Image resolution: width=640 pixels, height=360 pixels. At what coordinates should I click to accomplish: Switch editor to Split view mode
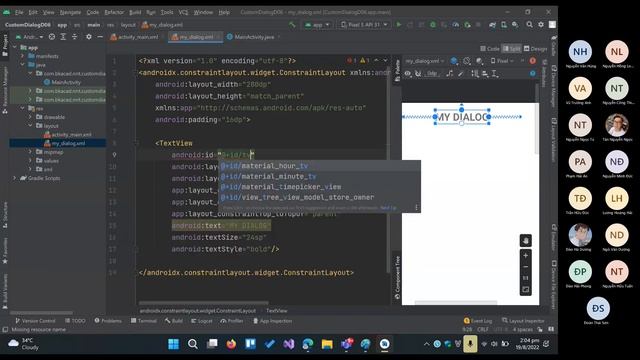pyautogui.click(x=511, y=49)
